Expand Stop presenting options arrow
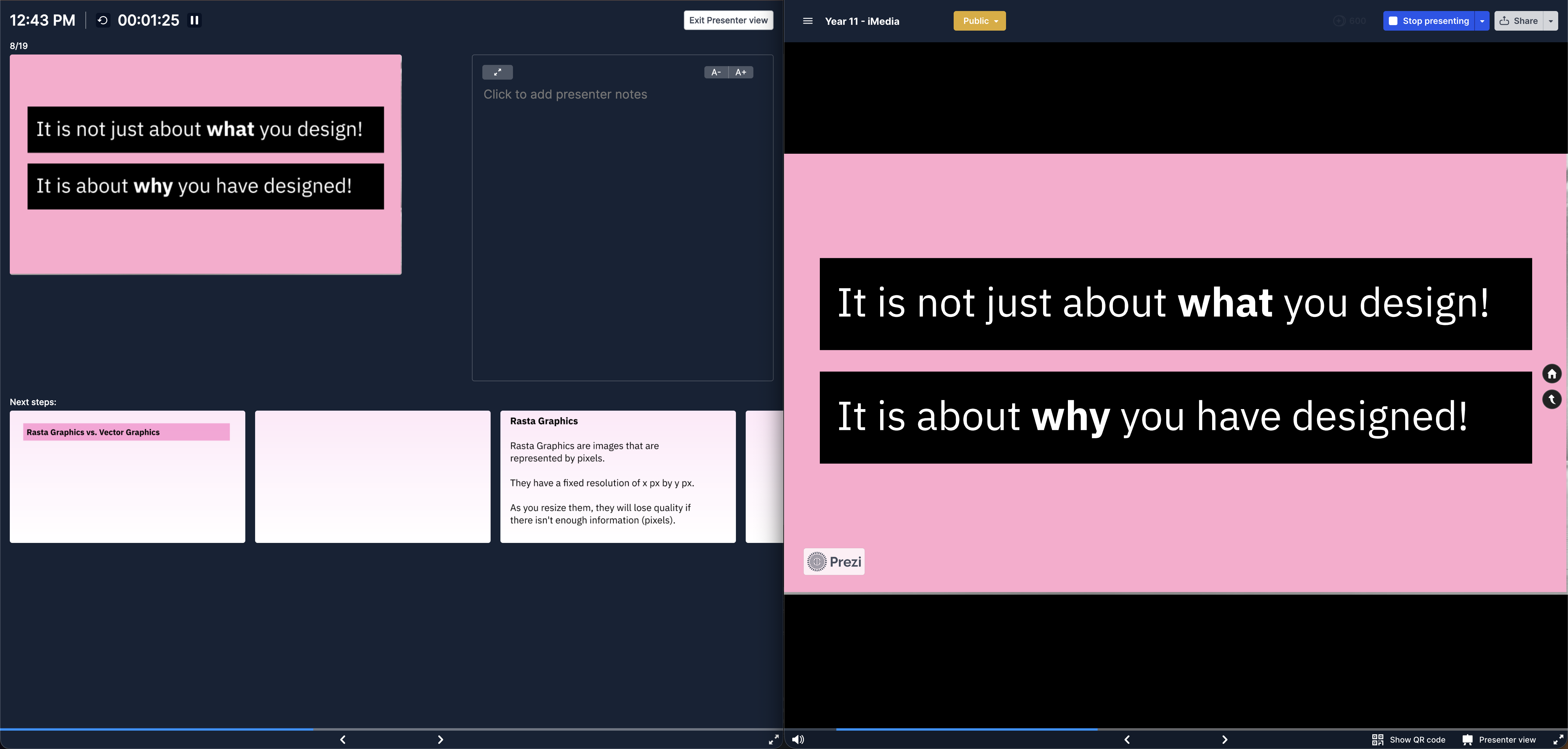This screenshot has height=749, width=1568. point(1482,21)
